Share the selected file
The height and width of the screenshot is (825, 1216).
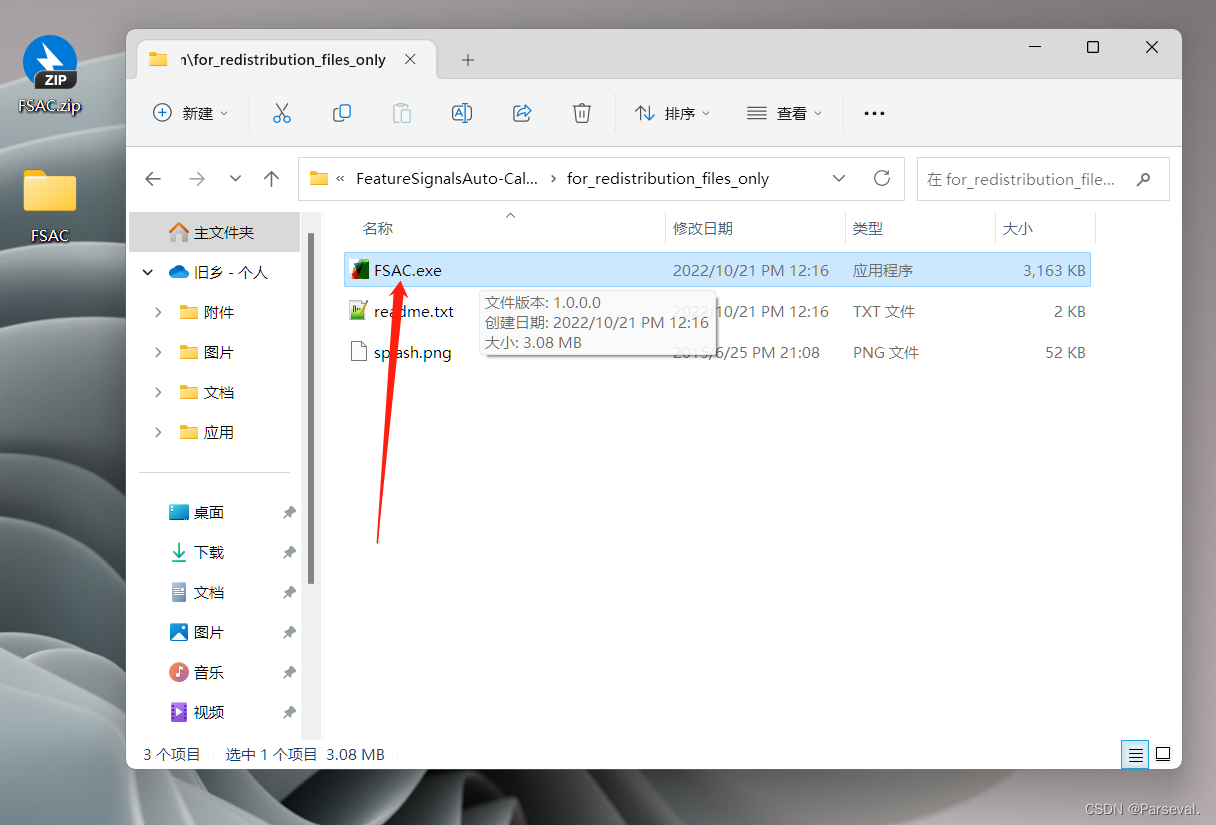[522, 113]
